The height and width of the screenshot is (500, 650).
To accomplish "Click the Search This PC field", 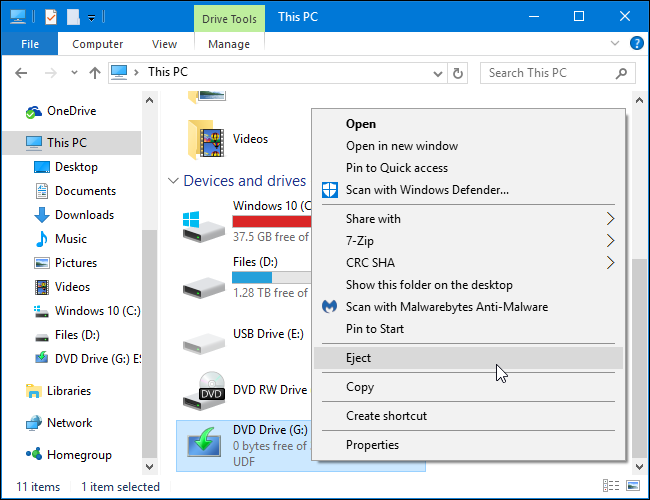I will click(x=550, y=73).
